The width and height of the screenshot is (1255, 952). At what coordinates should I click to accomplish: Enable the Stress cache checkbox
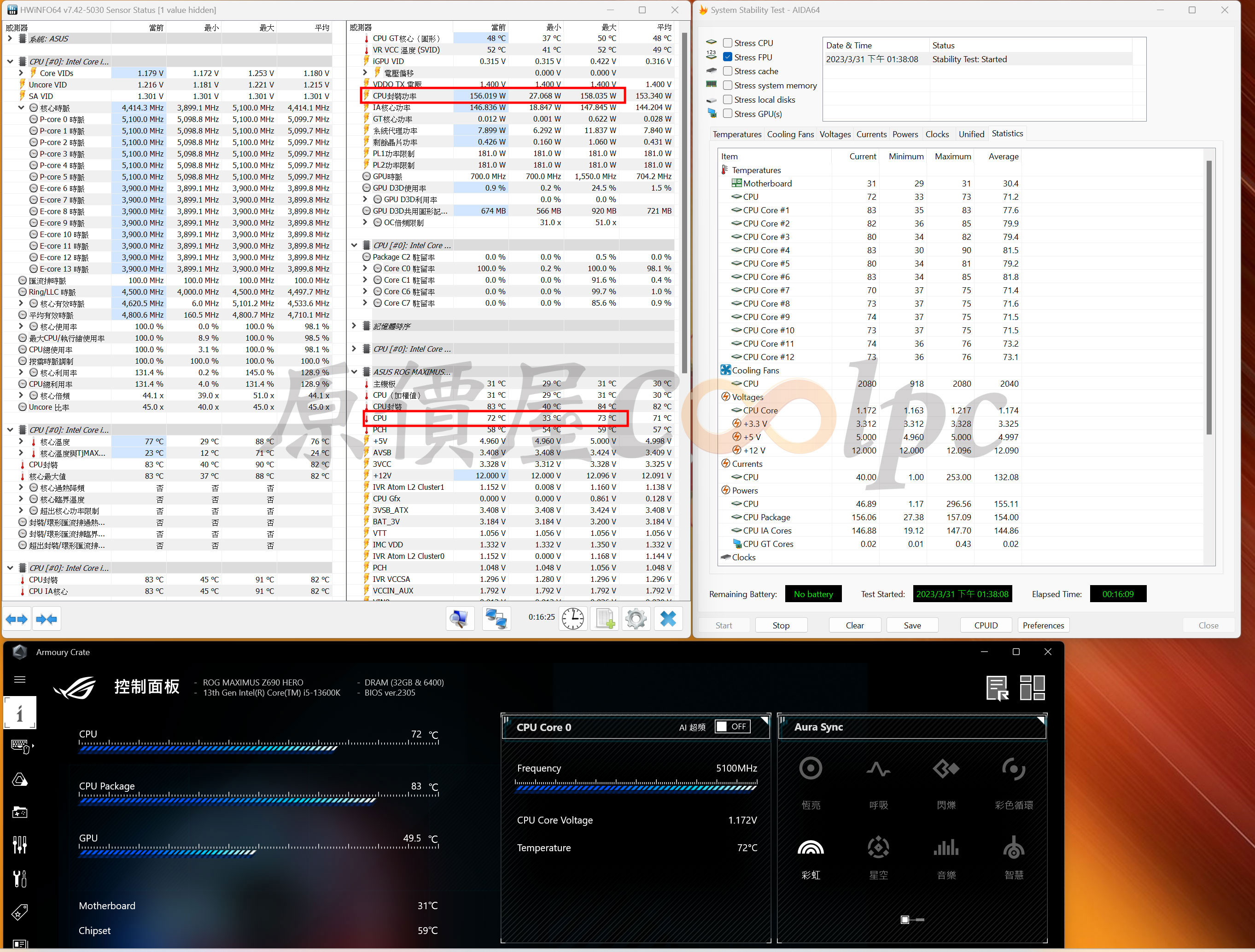pos(727,71)
